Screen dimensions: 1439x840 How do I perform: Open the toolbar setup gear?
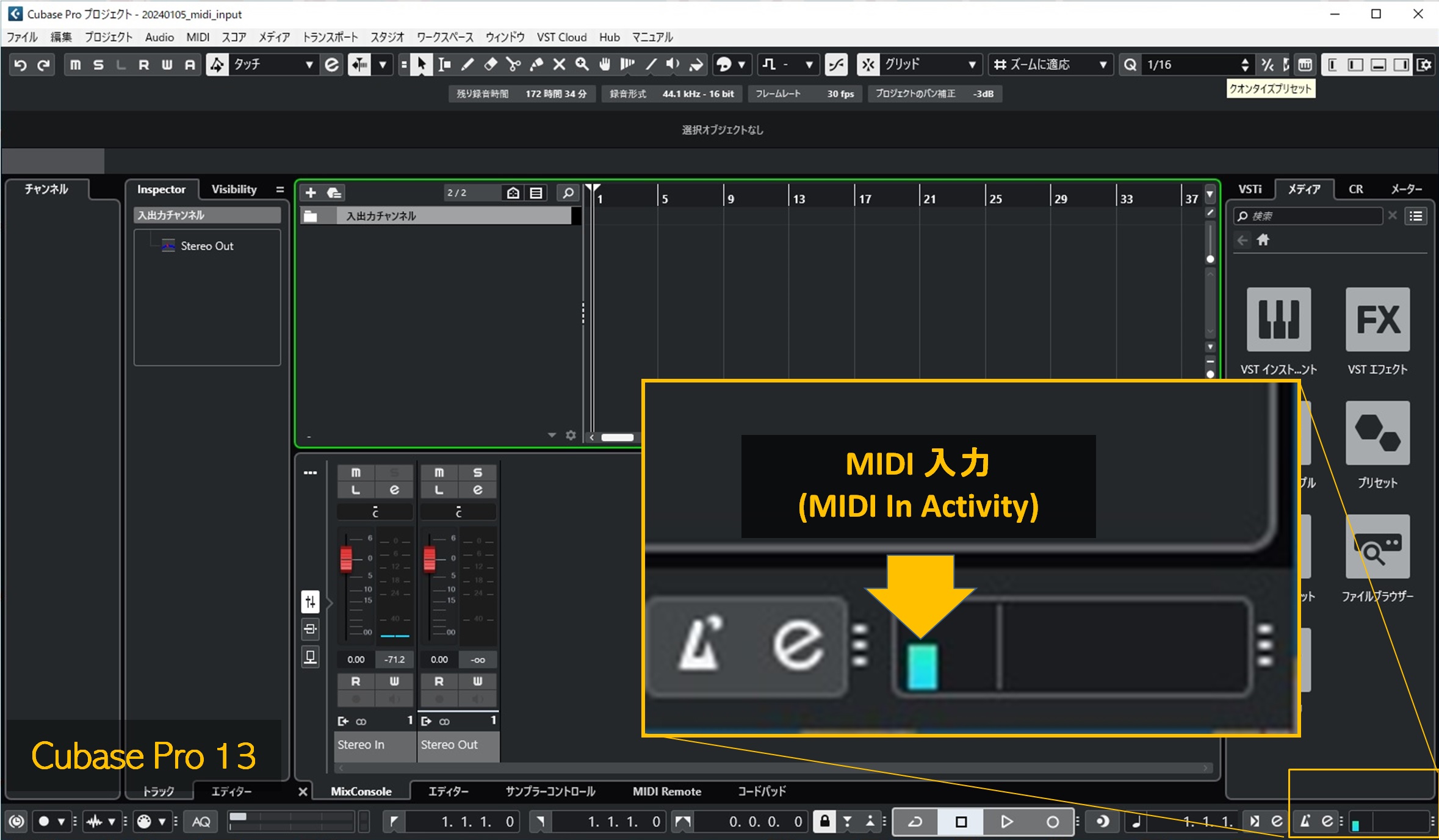(x=1424, y=65)
